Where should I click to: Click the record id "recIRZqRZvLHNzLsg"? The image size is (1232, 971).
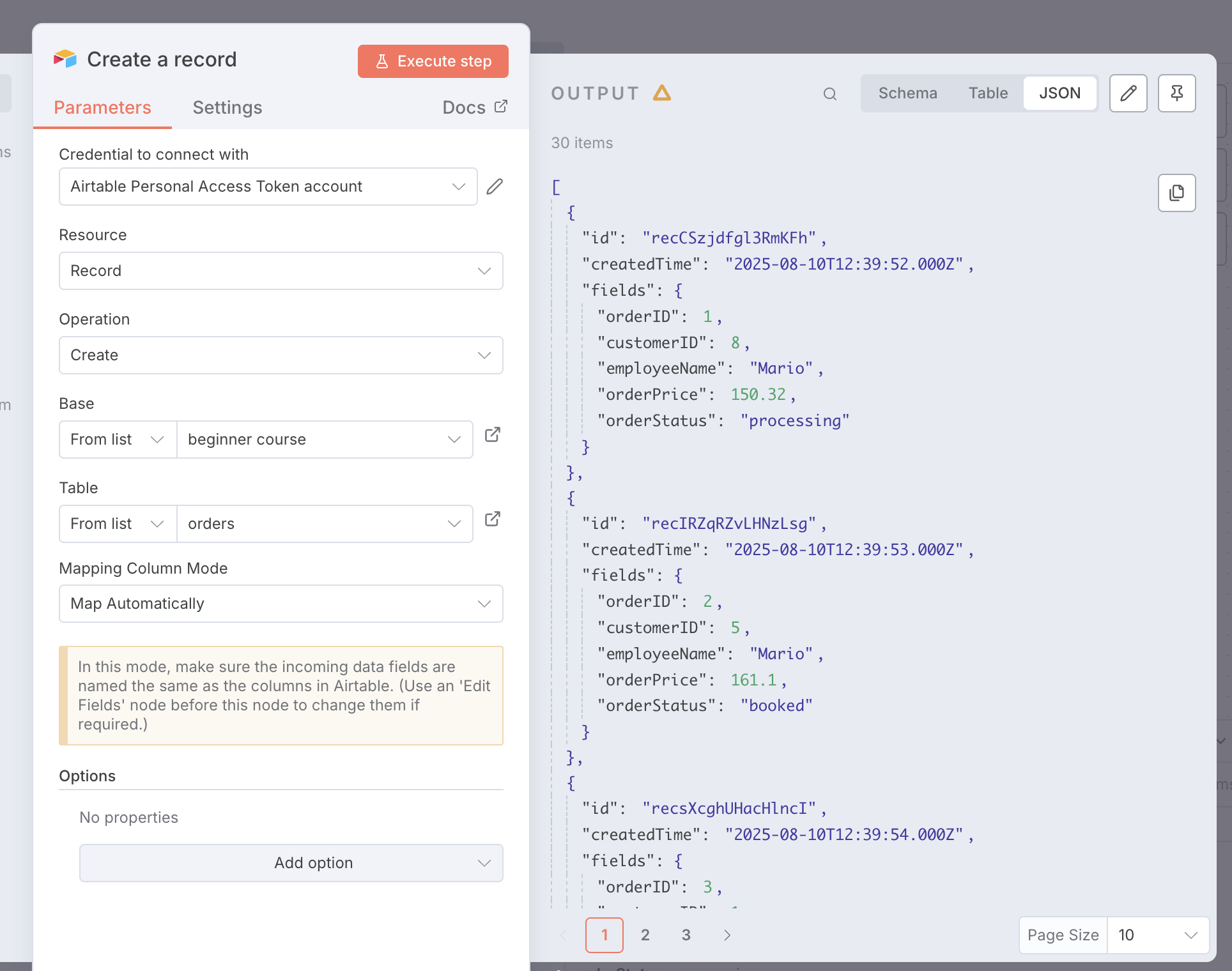(729, 524)
